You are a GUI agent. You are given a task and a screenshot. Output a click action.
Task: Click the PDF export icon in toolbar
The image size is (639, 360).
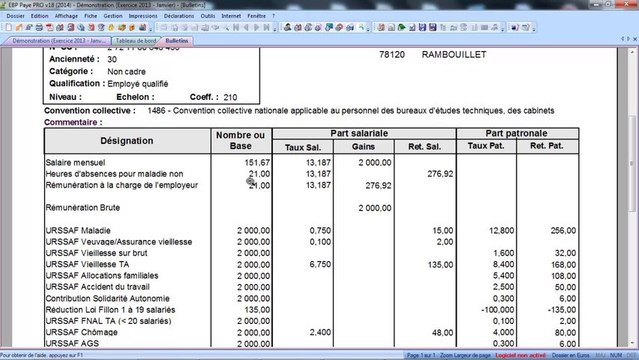click(x=50, y=27)
